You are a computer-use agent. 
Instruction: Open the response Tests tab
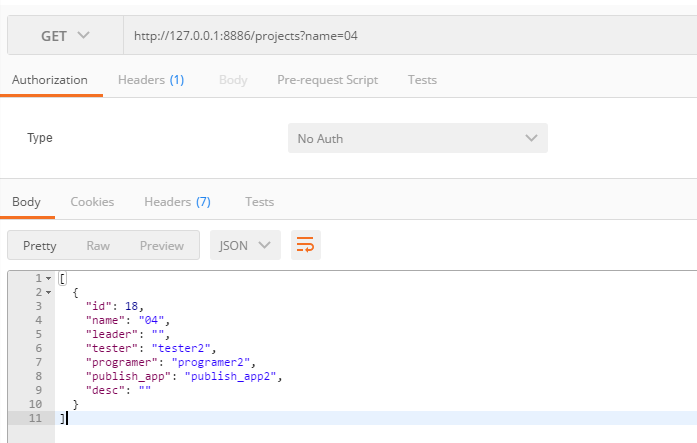pos(260,202)
